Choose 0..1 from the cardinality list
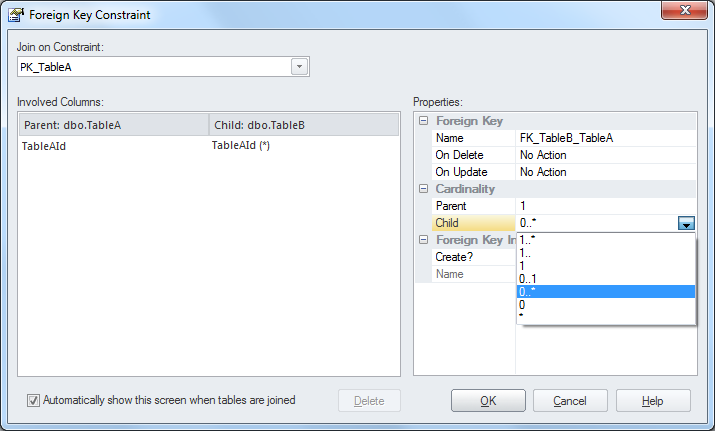The height and width of the screenshot is (431, 715). 530,279
